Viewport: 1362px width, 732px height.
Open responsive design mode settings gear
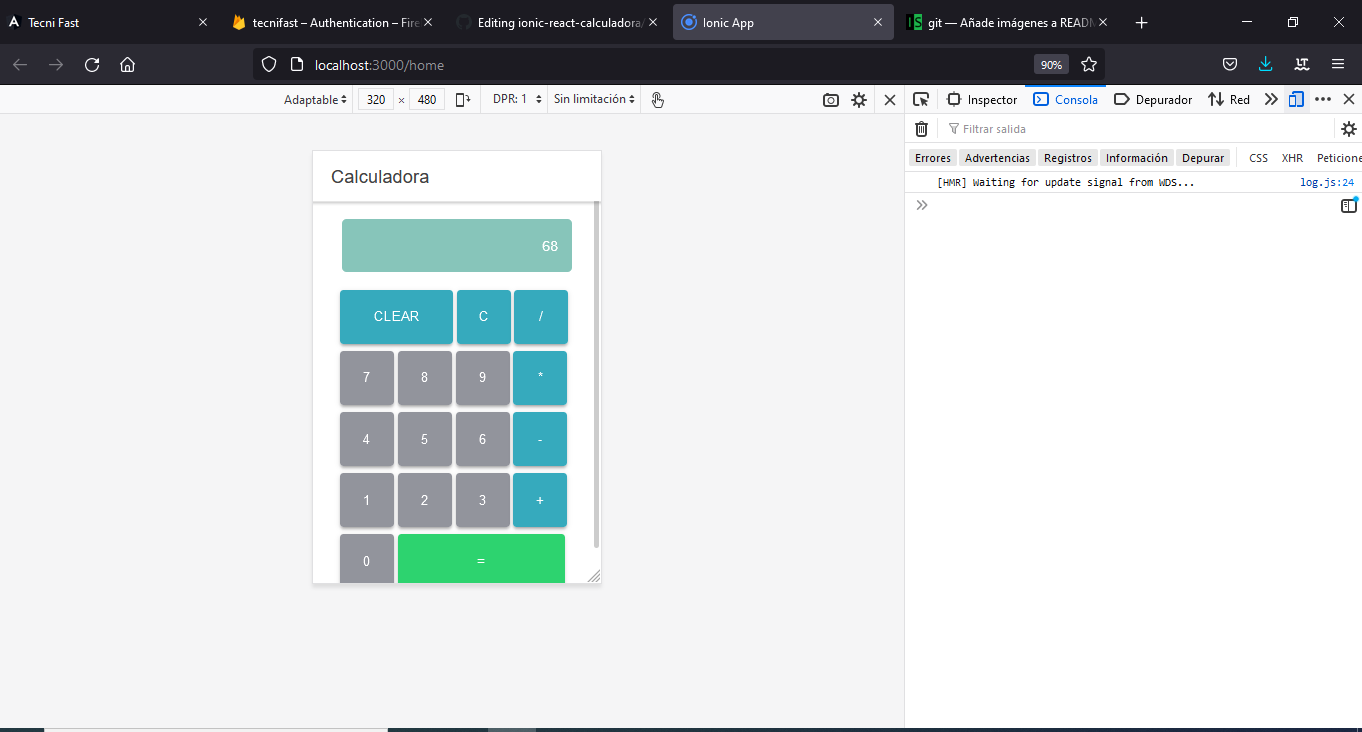[x=859, y=99]
